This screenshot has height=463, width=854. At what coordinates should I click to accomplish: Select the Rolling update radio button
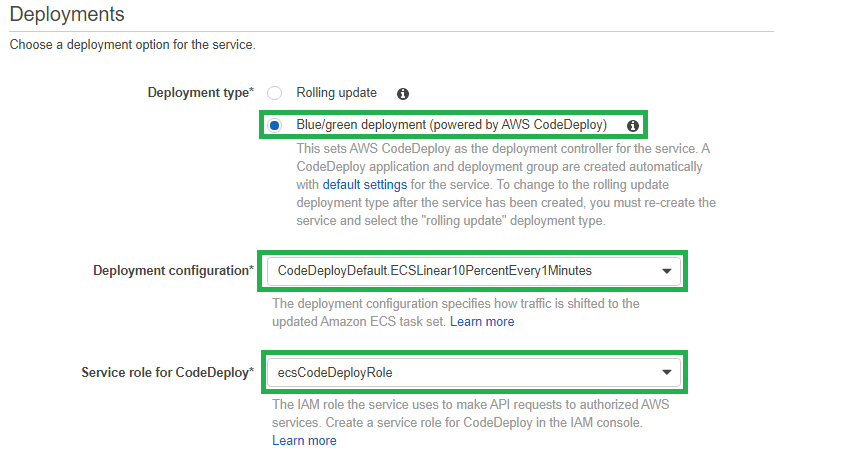(x=274, y=93)
